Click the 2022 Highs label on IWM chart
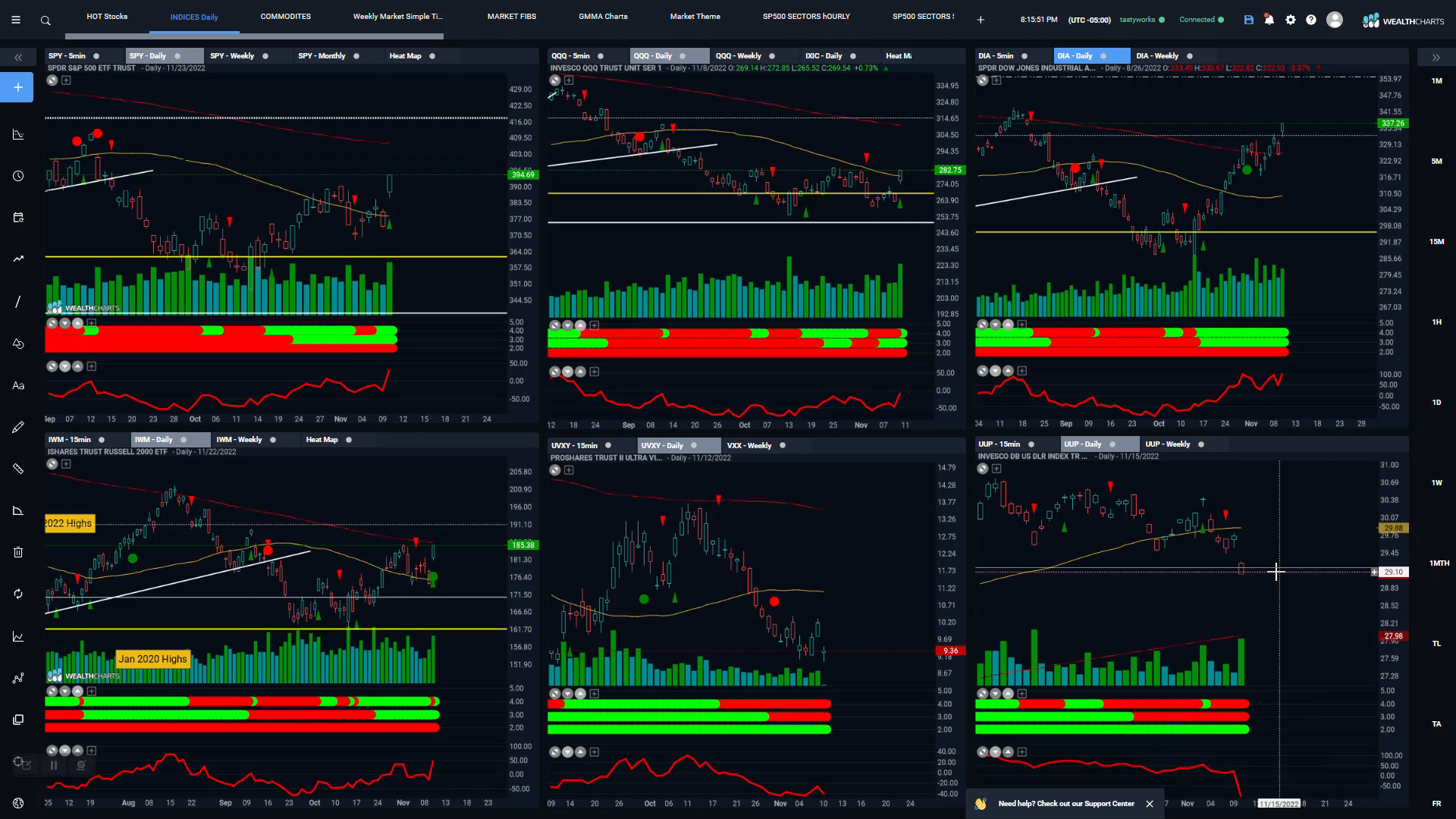1456x819 pixels. [69, 523]
